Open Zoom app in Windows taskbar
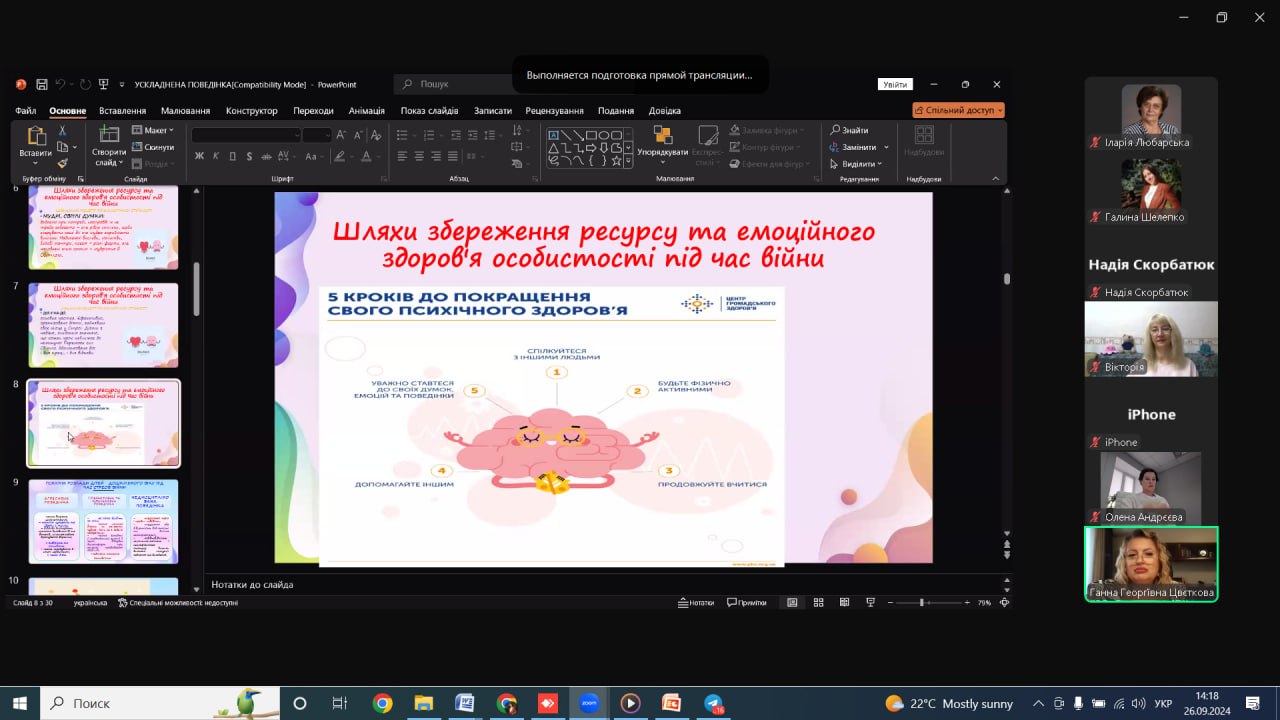This screenshot has width=1280, height=720. [589, 703]
